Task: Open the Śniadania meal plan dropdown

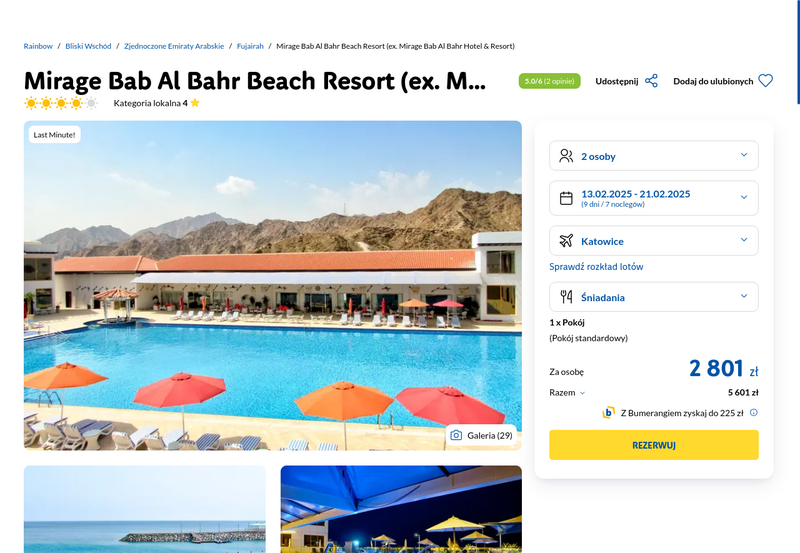Action: click(x=654, y=297)
